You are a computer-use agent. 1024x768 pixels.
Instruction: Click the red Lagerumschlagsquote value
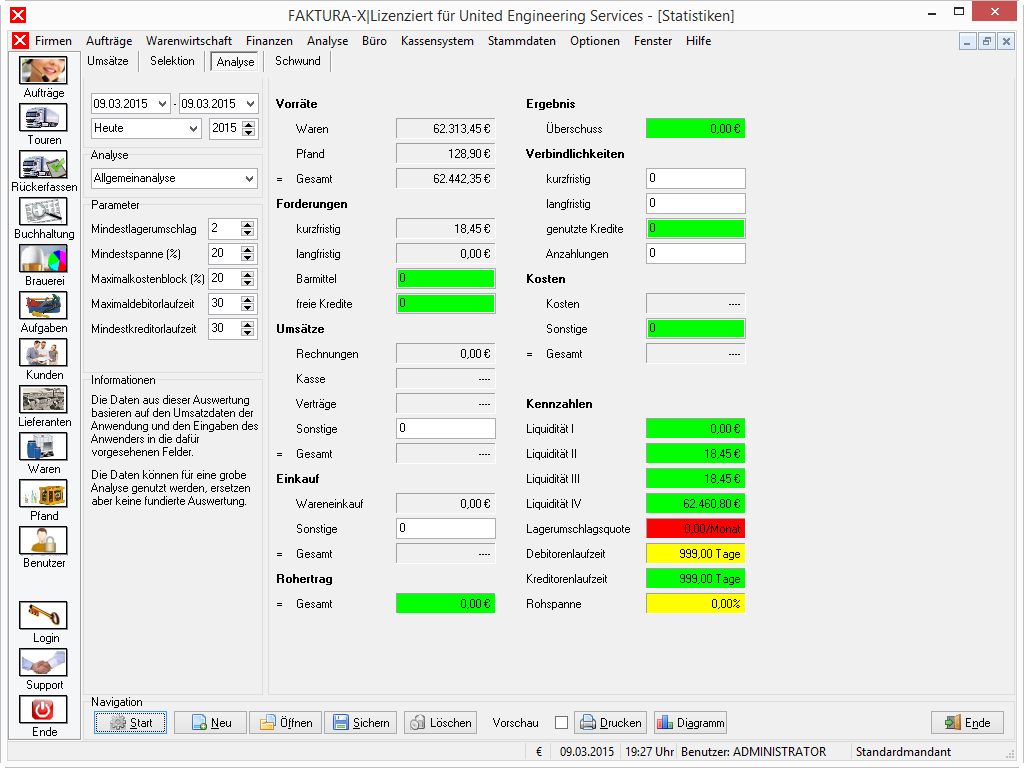[696, 528]
